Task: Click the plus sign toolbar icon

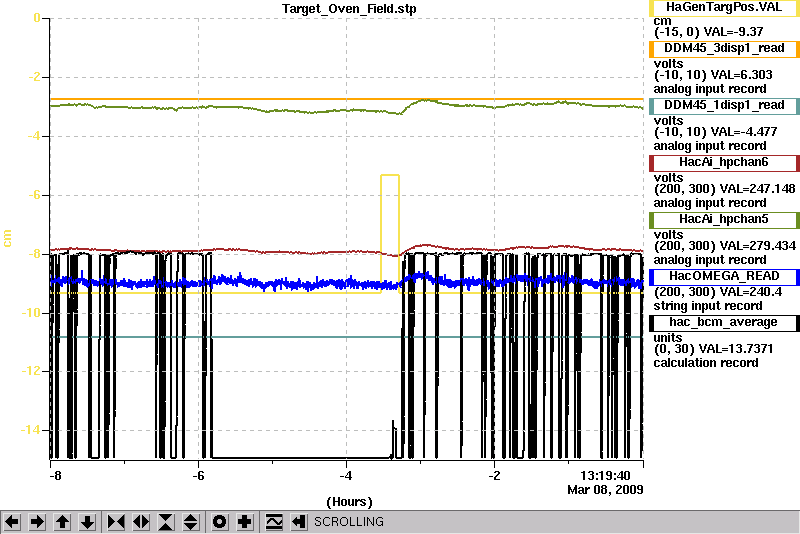Action: (x=245, y=522)
